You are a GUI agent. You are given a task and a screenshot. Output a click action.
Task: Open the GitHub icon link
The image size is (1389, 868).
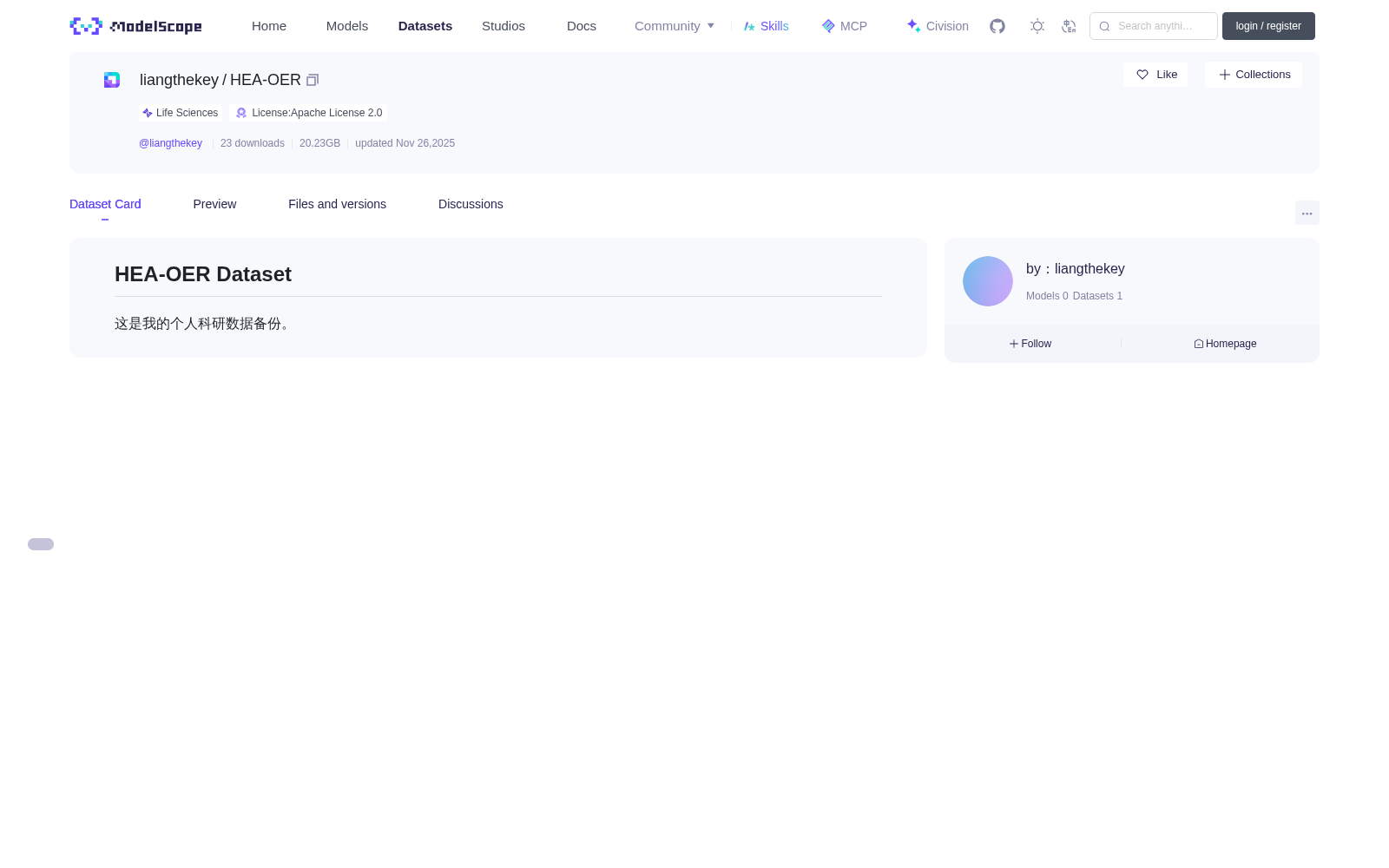coord(997,26)
